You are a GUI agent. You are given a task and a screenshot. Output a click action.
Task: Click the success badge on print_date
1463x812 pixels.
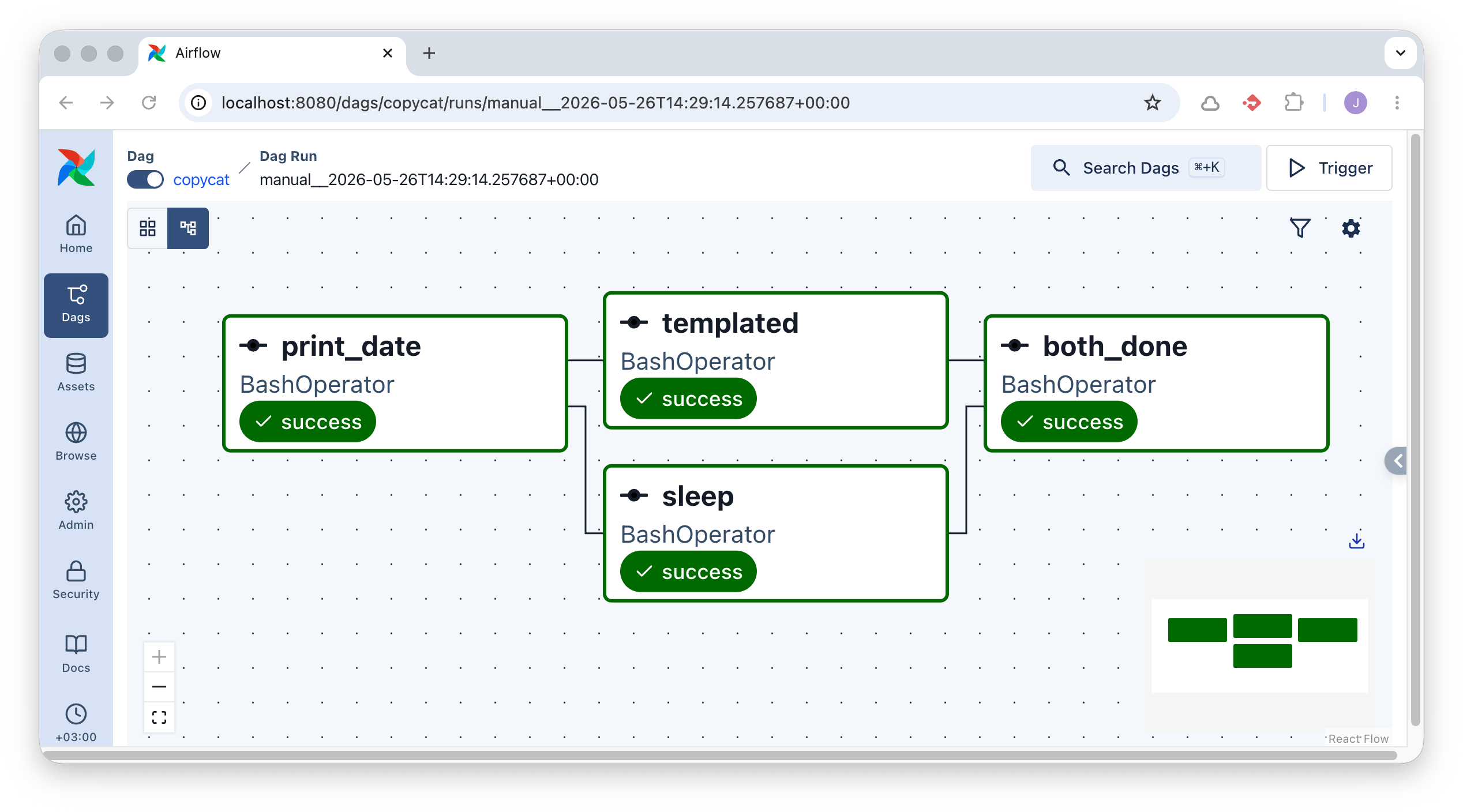point(307,422)
